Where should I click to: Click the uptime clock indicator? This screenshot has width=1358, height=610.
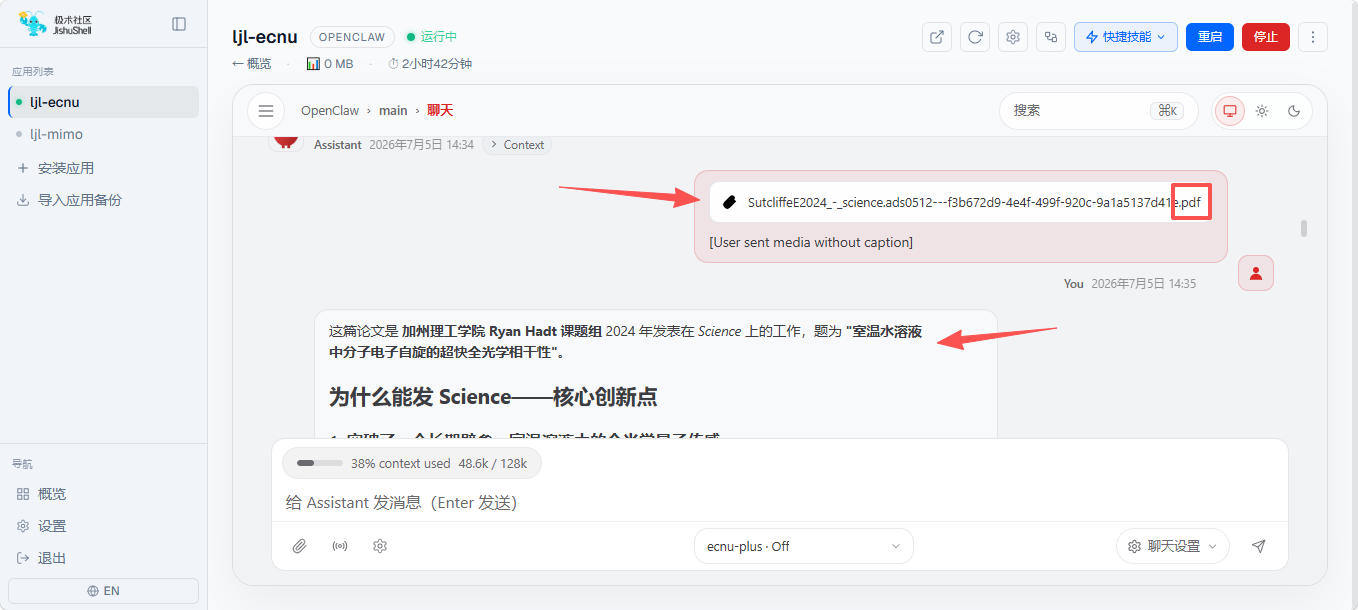coord(430,64)
